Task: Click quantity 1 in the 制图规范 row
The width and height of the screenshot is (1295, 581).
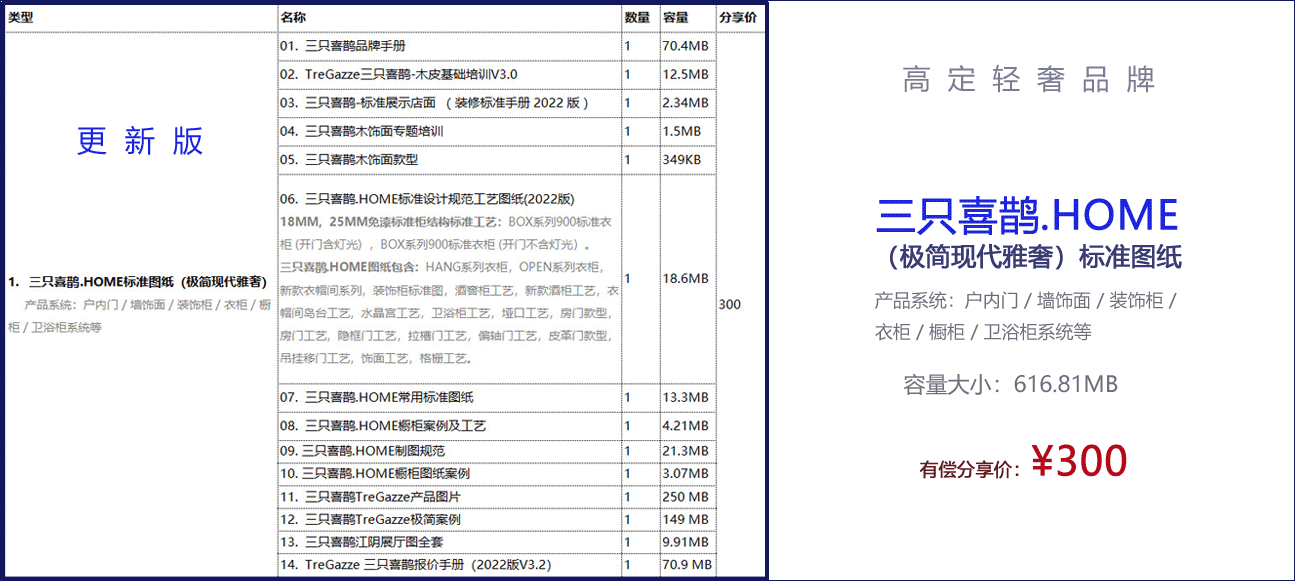Action: click(x=627, y=451)
